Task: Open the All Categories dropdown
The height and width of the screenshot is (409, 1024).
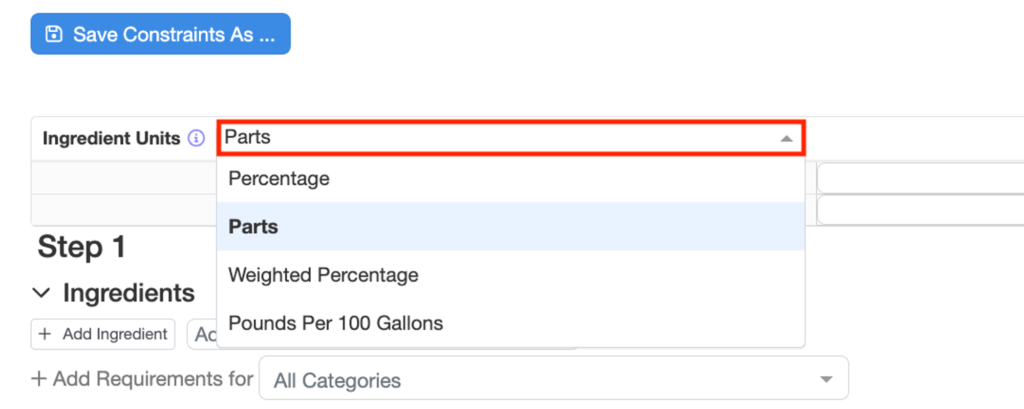Action: 540,380
